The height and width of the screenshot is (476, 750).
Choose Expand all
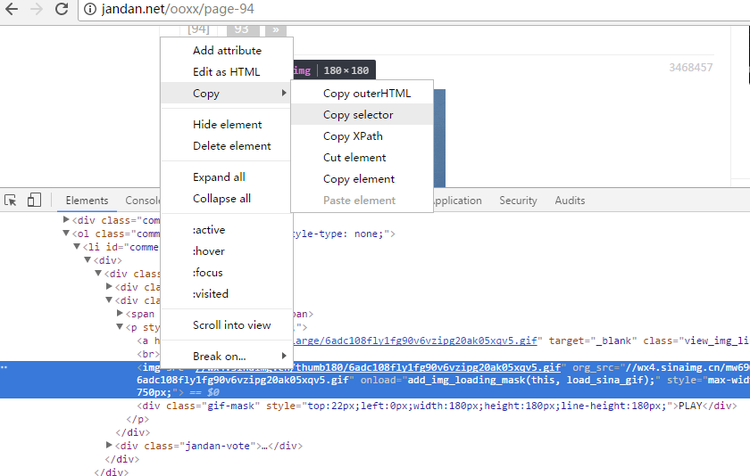point(227,177)
